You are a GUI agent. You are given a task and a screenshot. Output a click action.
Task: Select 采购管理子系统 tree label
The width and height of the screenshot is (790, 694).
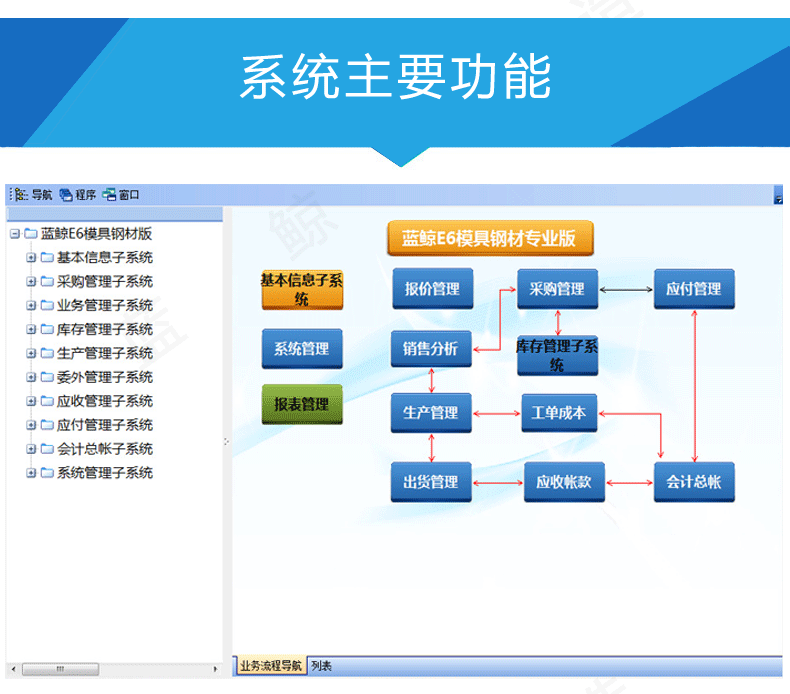(105, 282)
